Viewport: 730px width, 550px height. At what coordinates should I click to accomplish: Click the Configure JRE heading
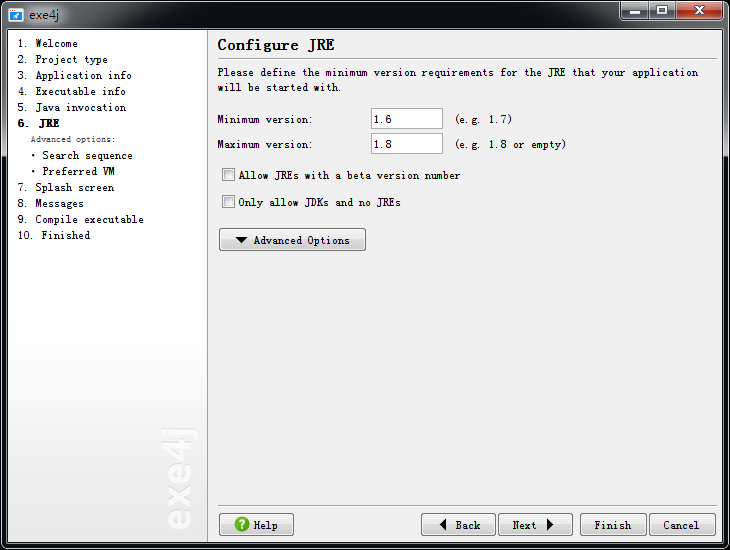[276, 45]
